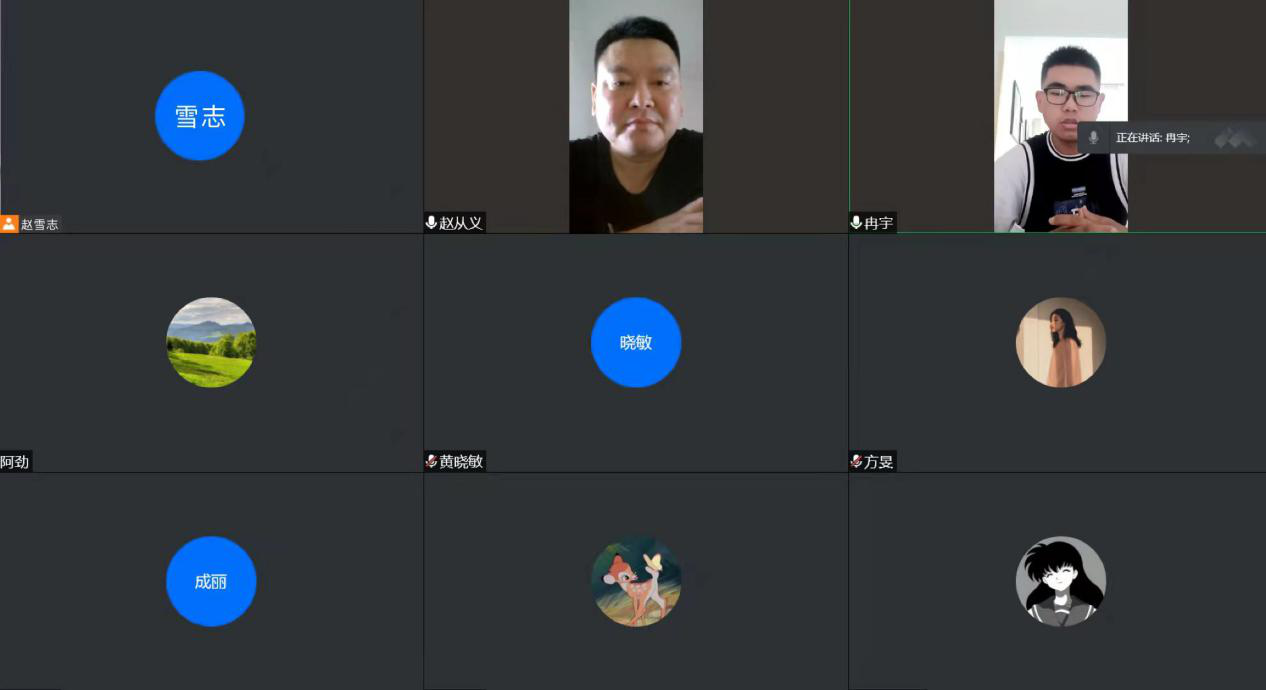Click the 正在讲话: 冉宇 speaking indicator text
1266x690 pixels.
pyautogui.click(x=1153, y=138)
